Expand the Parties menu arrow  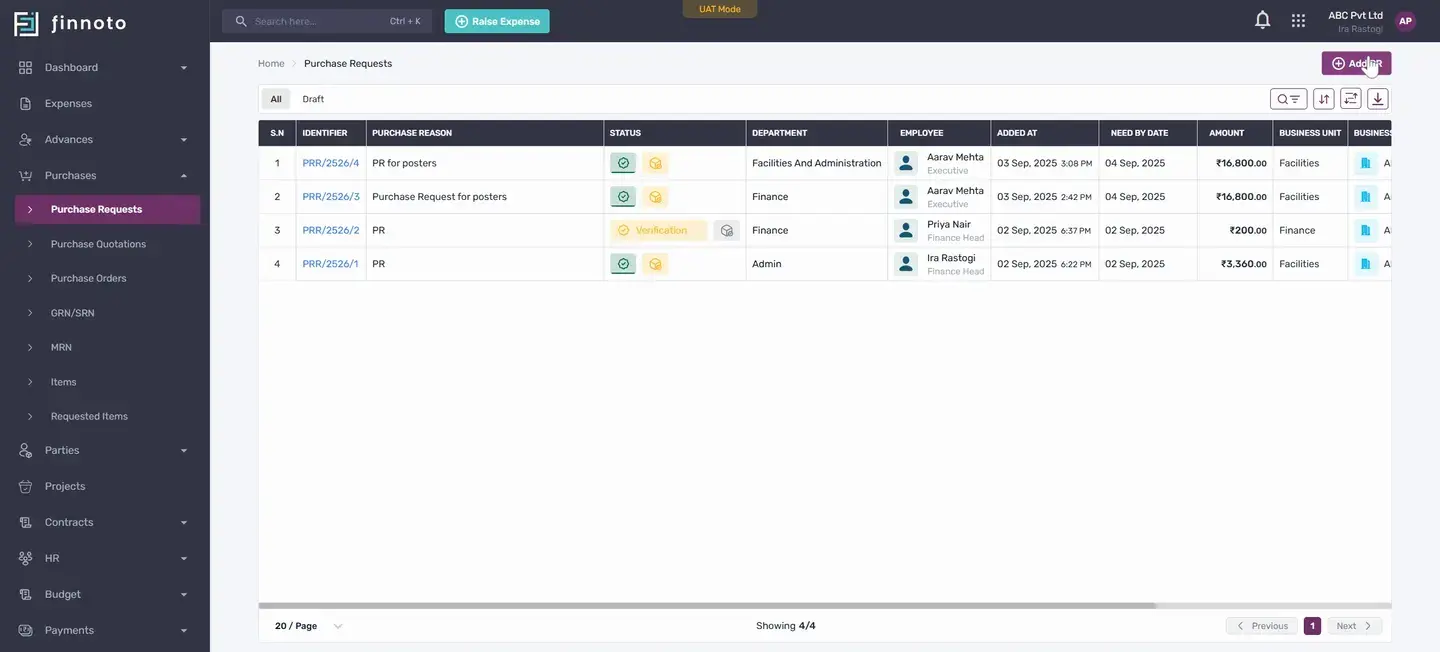(183, 451)
